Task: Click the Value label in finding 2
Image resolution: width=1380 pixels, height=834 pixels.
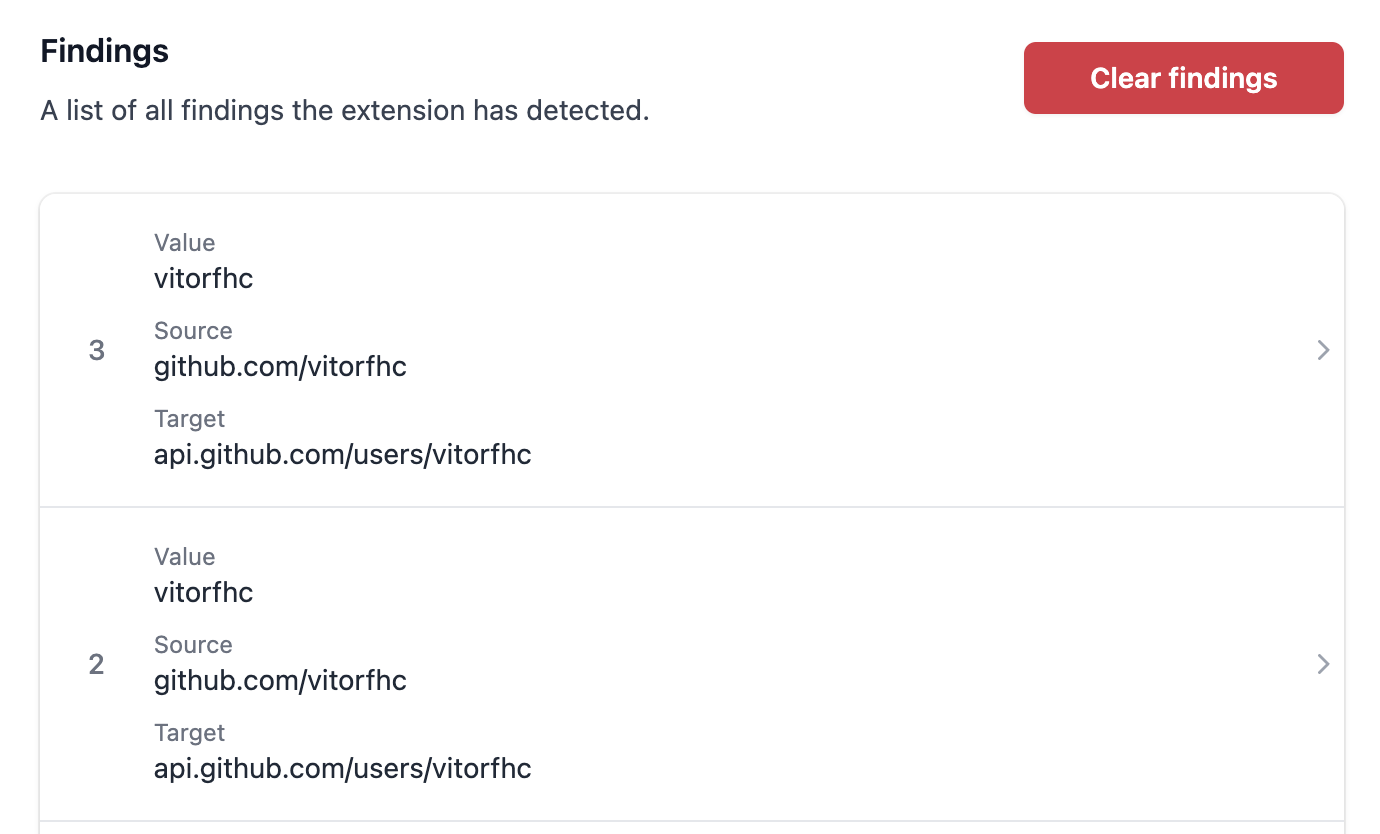Action: click(x=184, y=557)
